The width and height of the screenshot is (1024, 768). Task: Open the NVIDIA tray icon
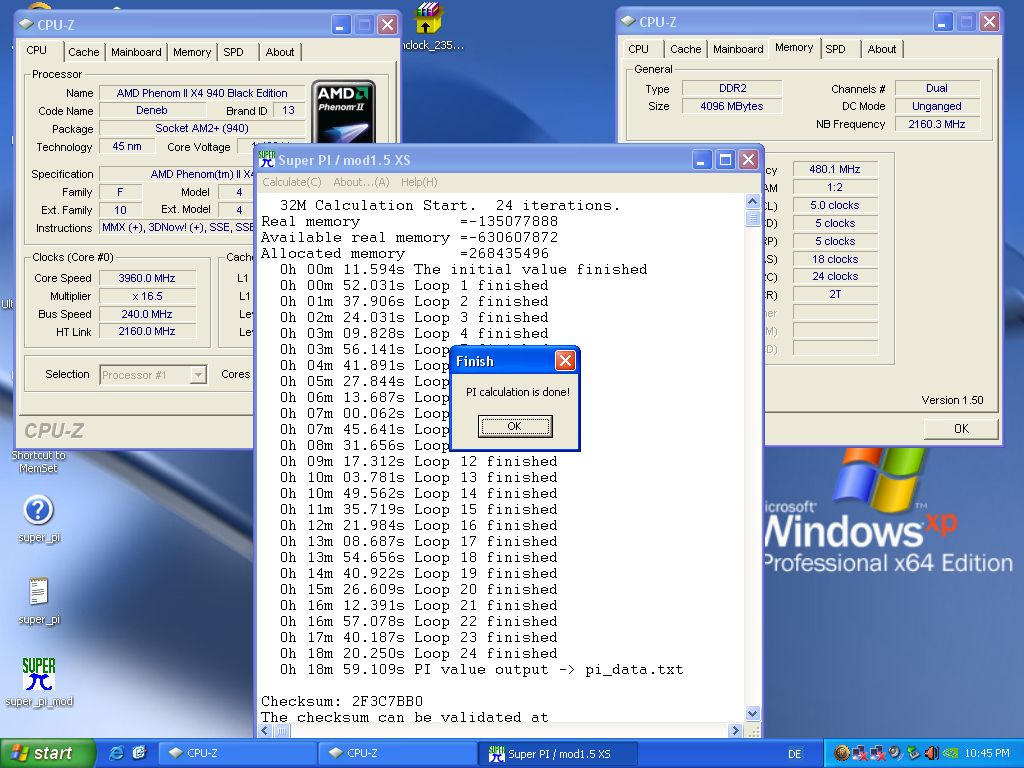(950, 754)
